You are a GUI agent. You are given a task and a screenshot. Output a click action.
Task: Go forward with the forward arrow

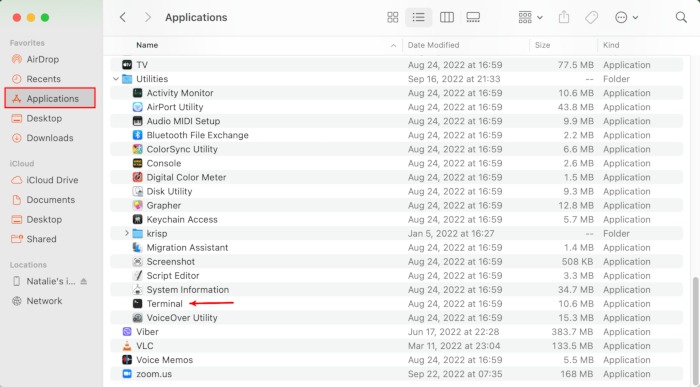(x=148, y=17)
